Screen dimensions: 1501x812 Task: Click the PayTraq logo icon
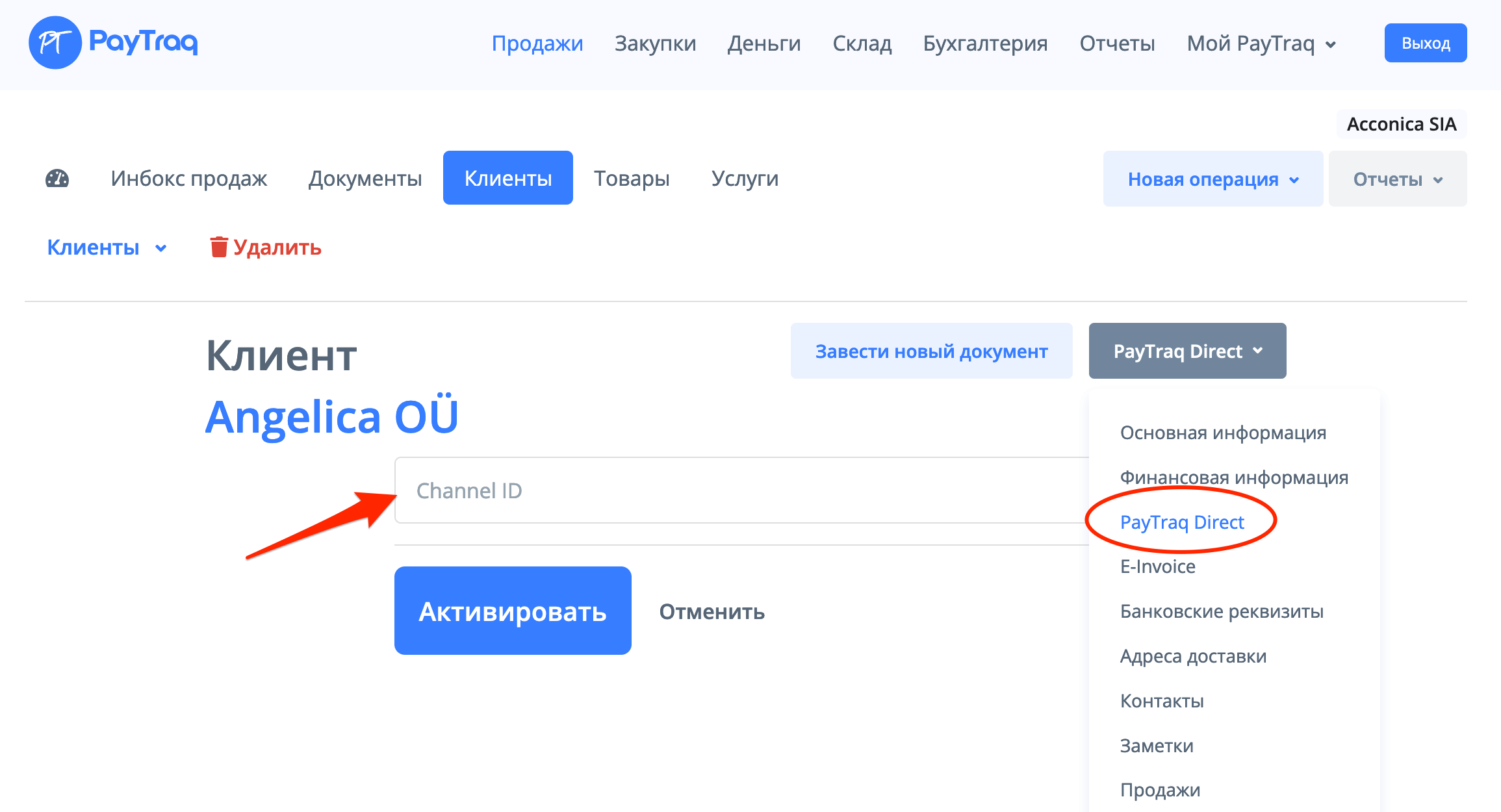(x=55, y=43)
